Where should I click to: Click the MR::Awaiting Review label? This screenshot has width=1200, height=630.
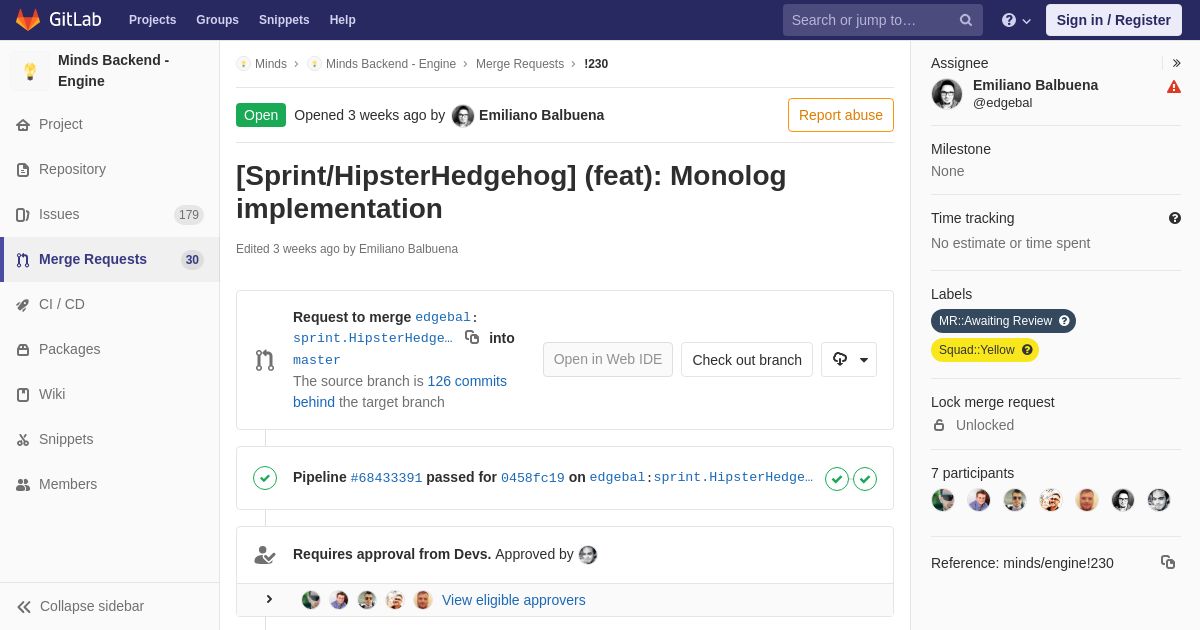(1003, 321)
